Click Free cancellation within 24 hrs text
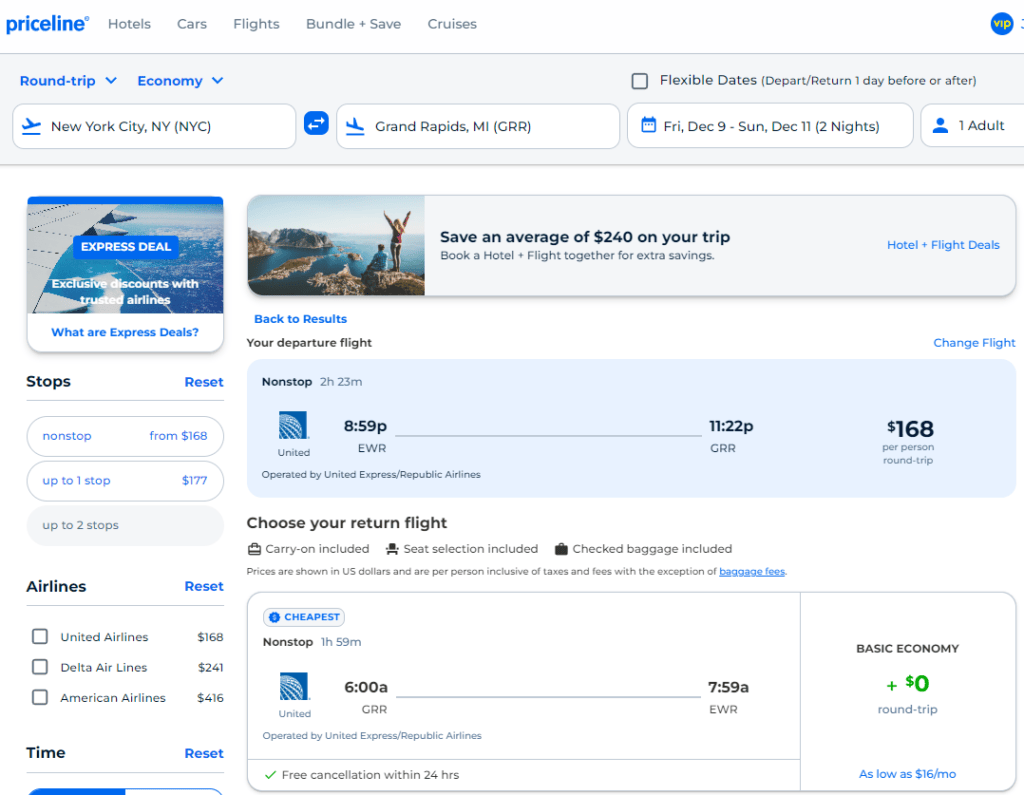 [370, 775]
